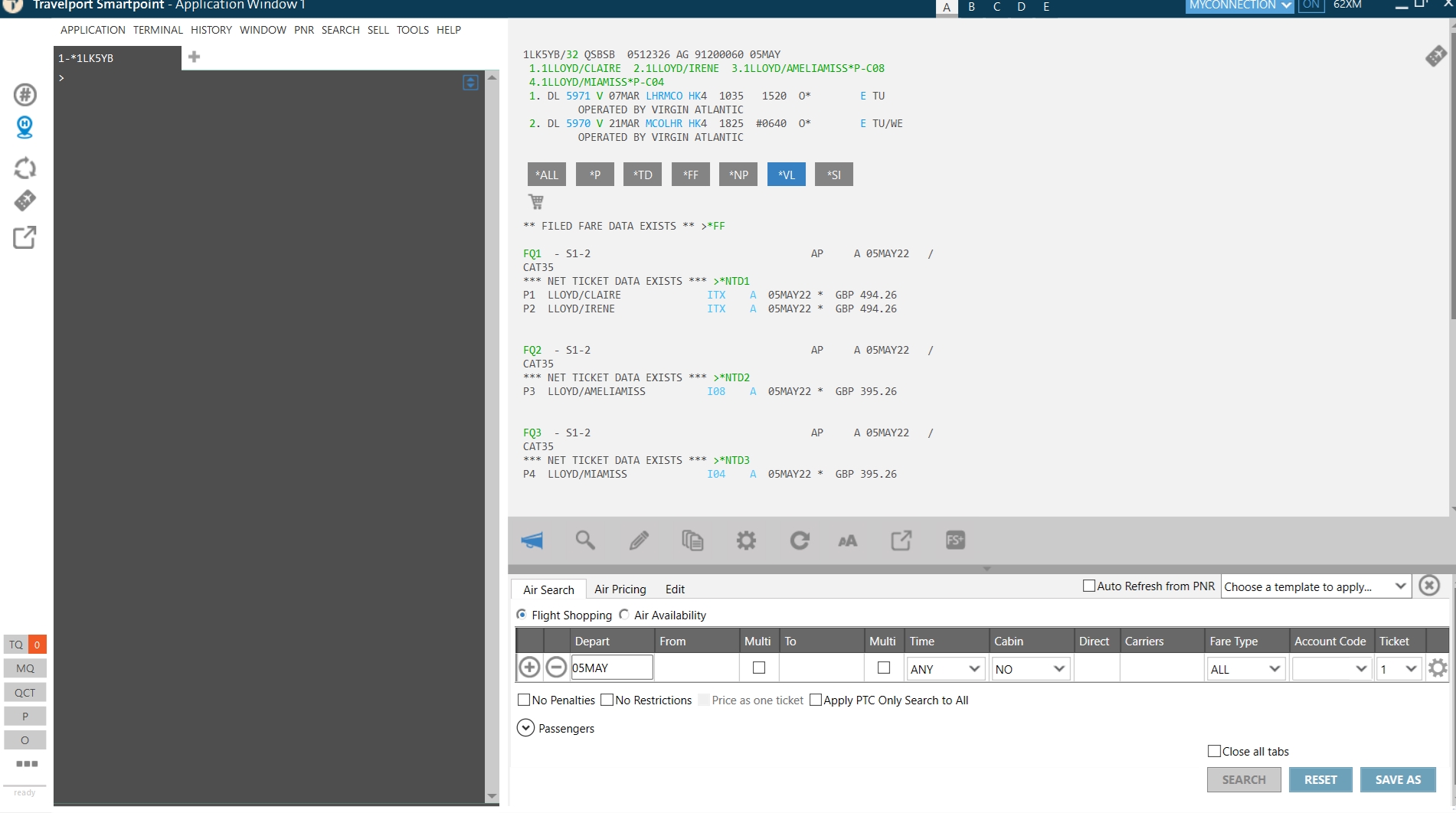Switch to the Air Pricing tab
The image size is (1456, 813).
click(x=620, y=589)
